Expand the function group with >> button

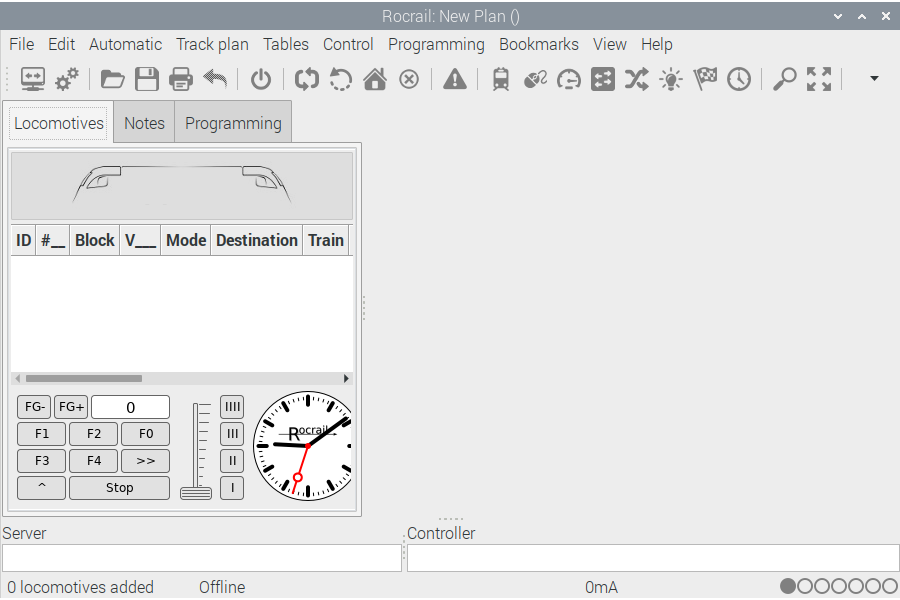[145, 461]
